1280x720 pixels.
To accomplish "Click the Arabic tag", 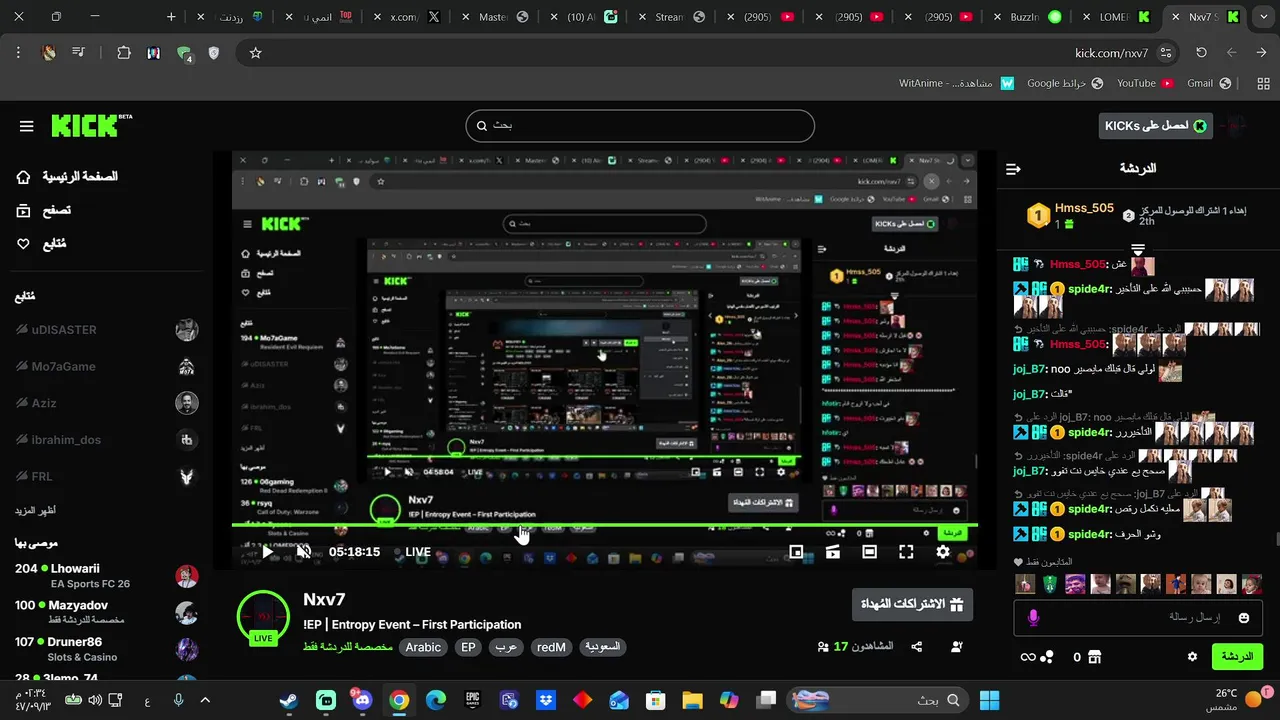I will [x=423, y=647].
